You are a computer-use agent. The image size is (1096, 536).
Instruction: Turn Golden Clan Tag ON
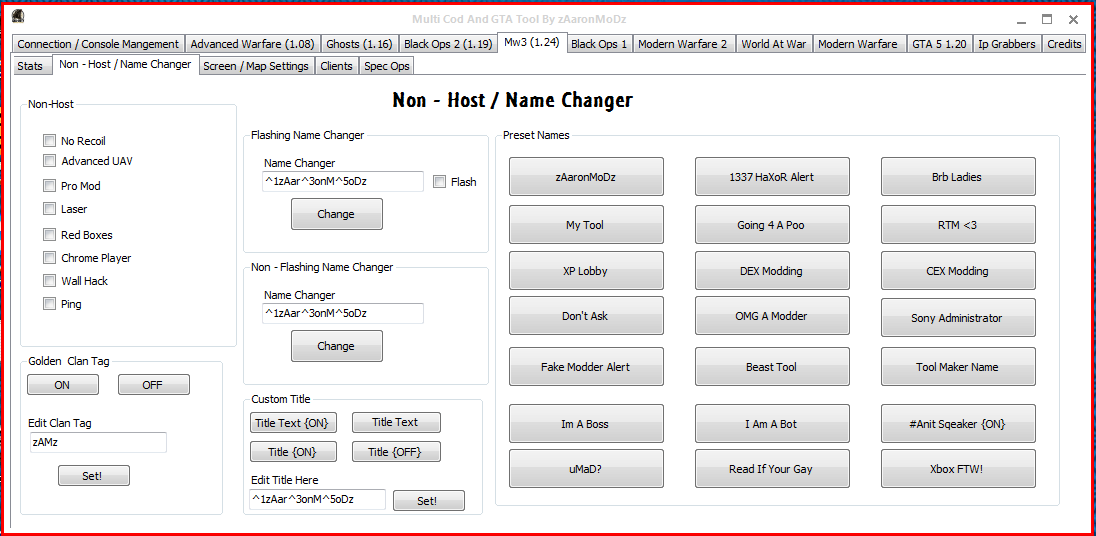pyautogui.click(x=62, y=385)
